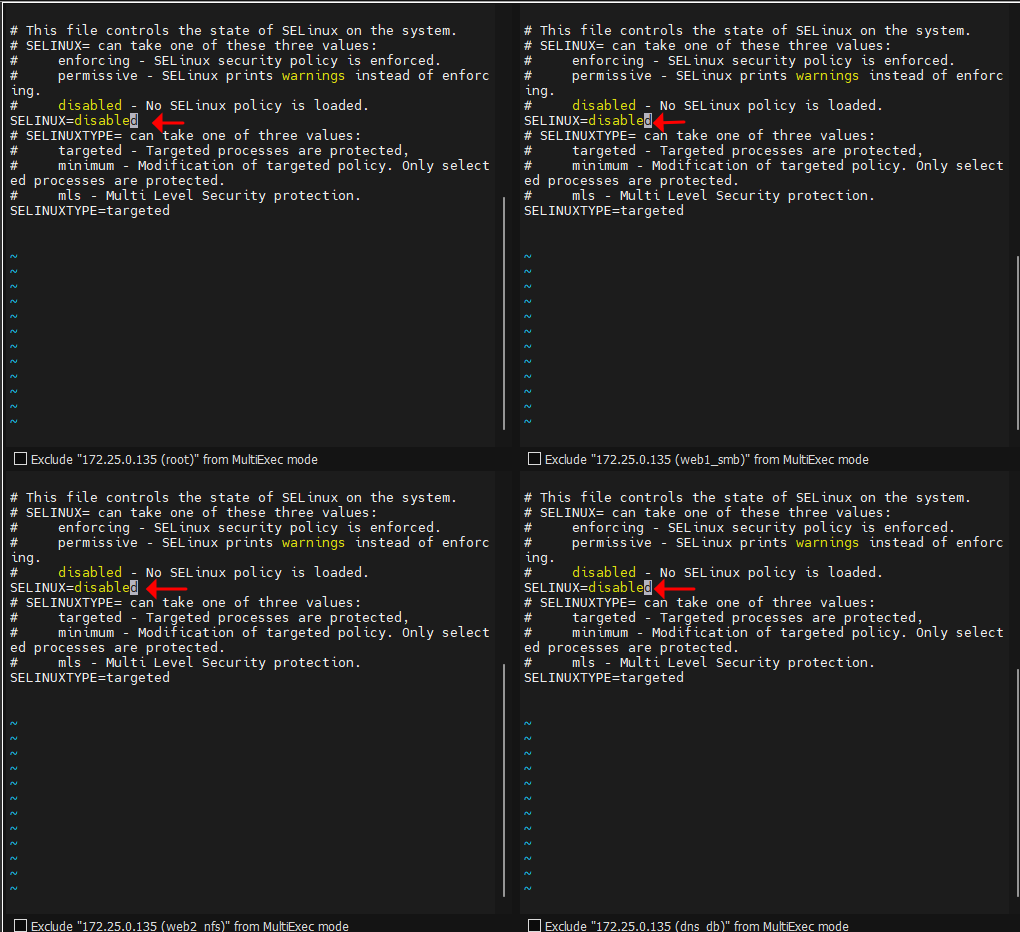Click 'enforcing - SELinux security policy' line in root pane
The height and width of the screenshot is (932, 1020).
coord(226,60)
